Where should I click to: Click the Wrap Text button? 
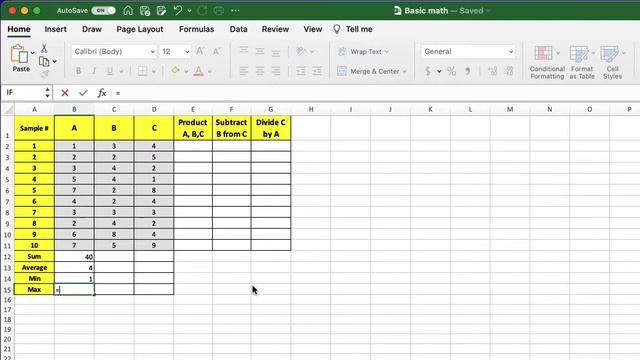point(363,51)
